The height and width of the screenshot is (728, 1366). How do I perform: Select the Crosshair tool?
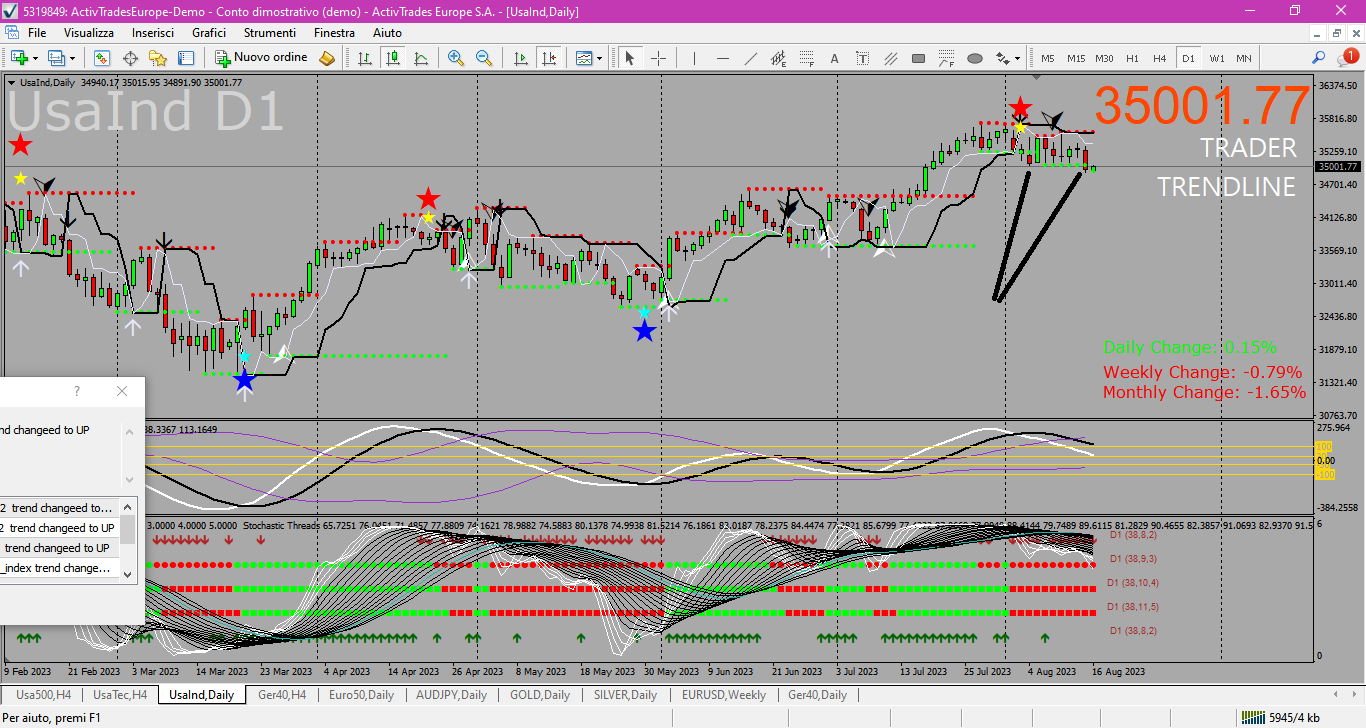pos(658,58)
